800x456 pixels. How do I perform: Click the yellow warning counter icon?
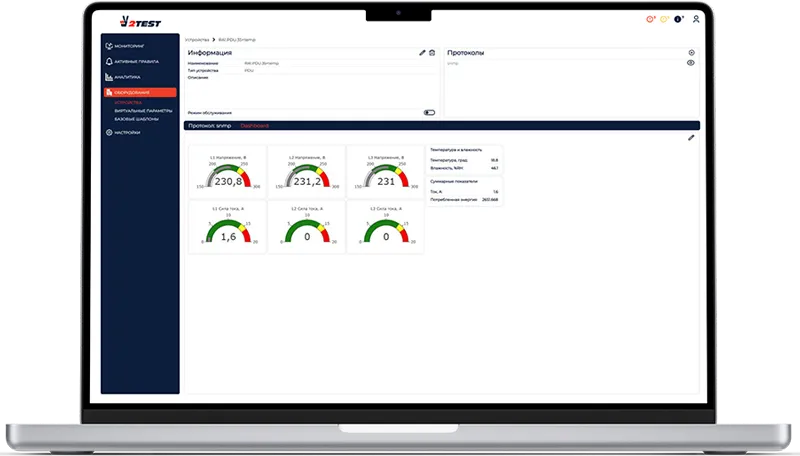(x=665, y=19)
